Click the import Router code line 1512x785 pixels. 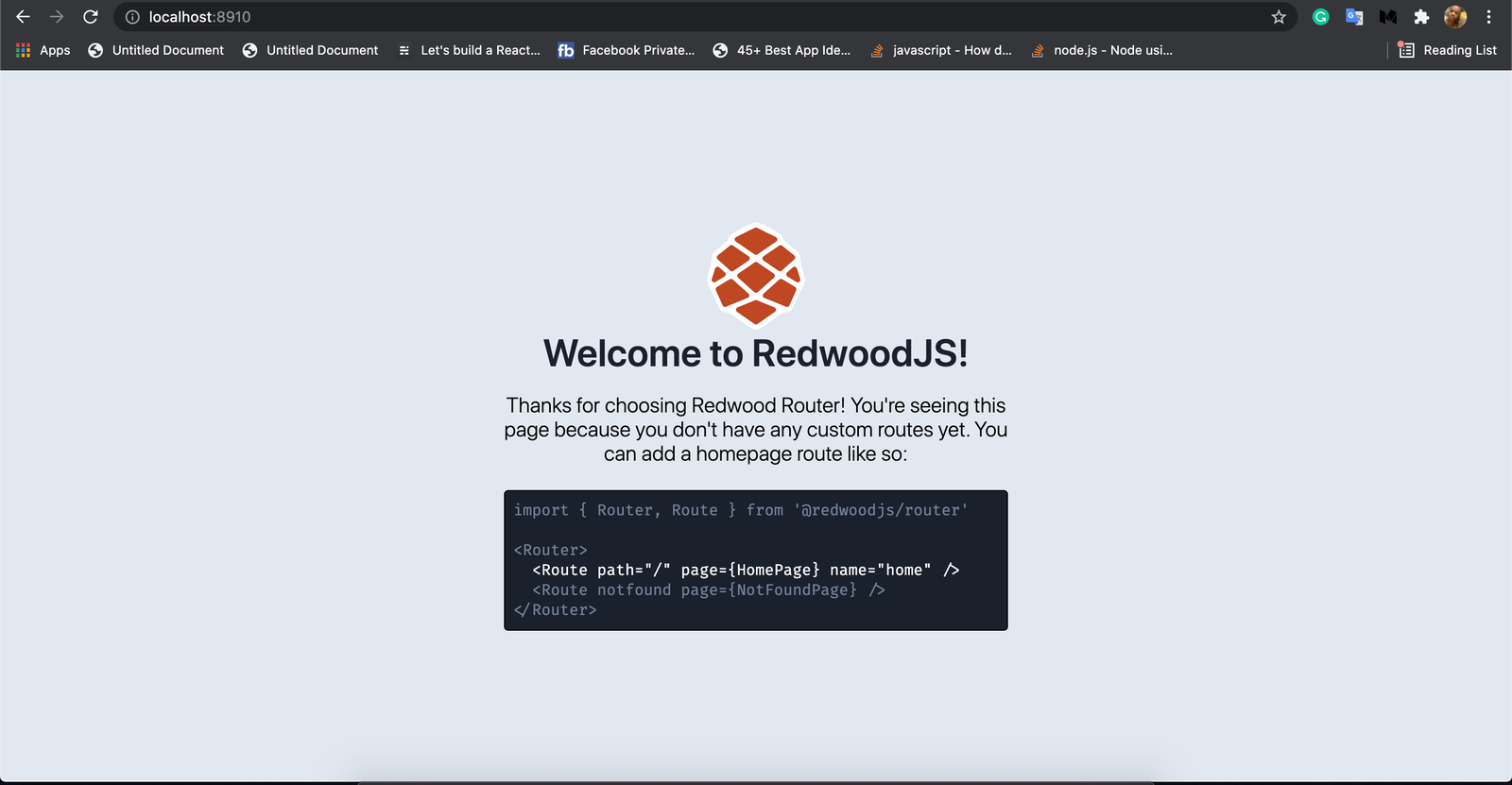click(x=741, y=510)
